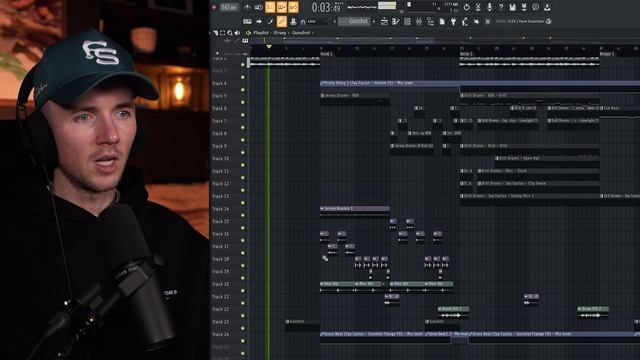Mute Track 14 with its green toggle
Screen dimensions: 640x360
click(243, 215)
